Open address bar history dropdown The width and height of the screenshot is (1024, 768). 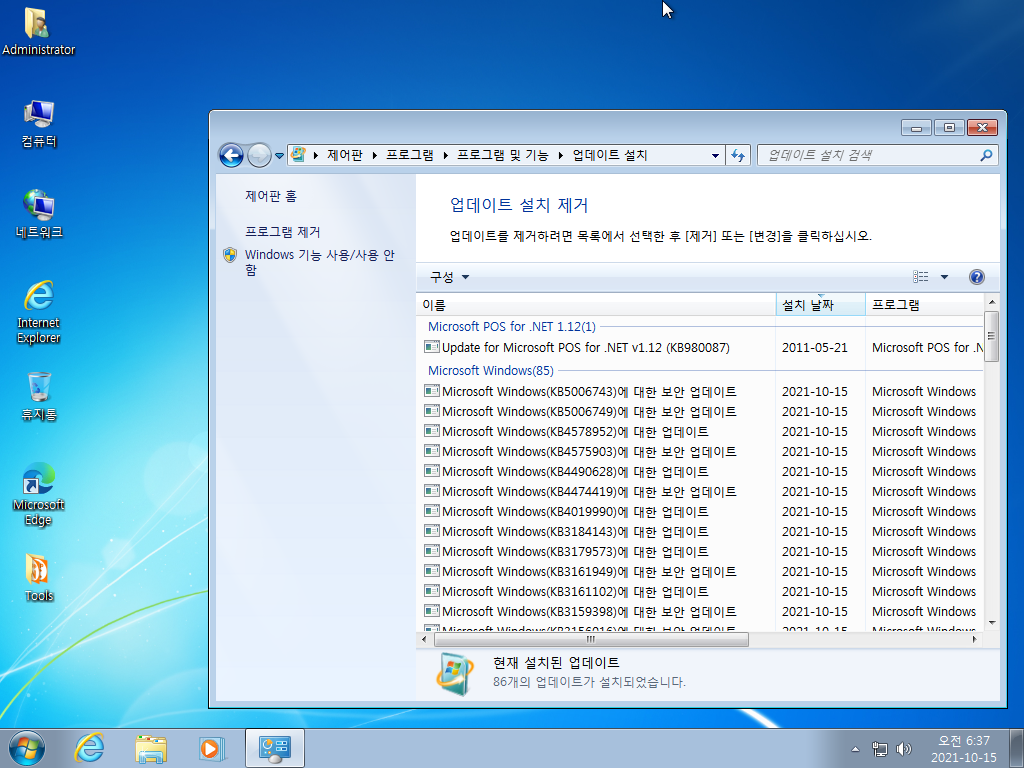pos(715,155)
